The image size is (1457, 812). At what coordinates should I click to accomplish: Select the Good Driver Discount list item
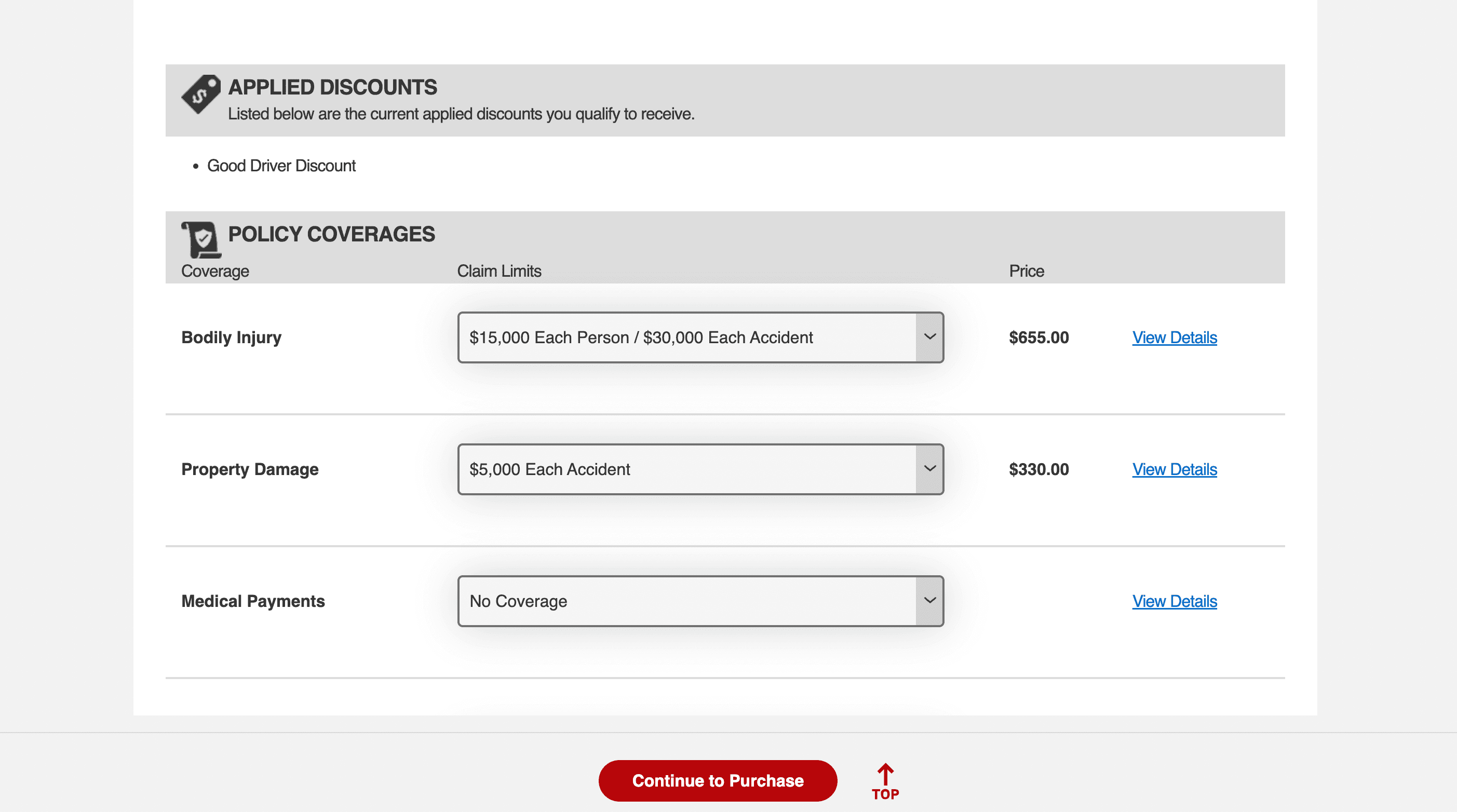(281, 165)
